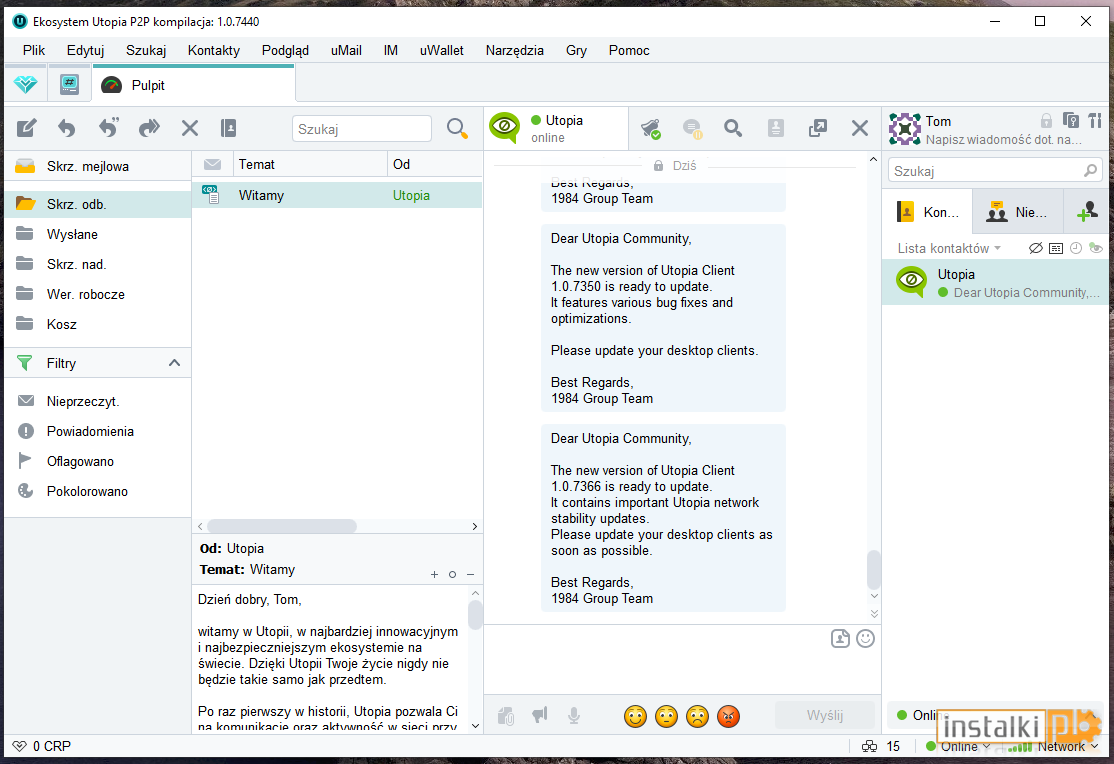Open the contact book icon in mail toolbar

click(228, 128)
